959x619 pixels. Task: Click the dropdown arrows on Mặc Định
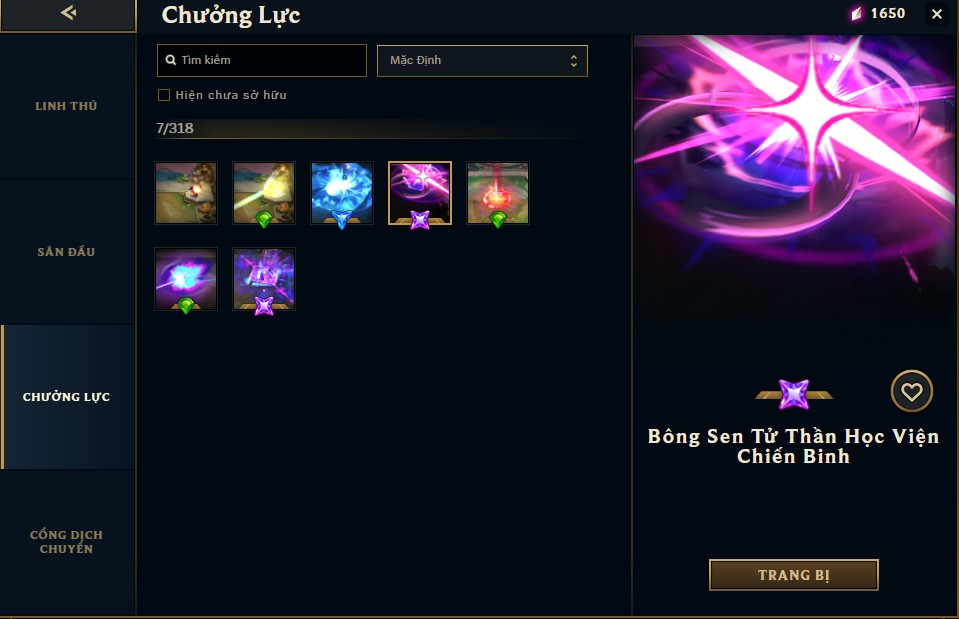click(x=573, y=61)
